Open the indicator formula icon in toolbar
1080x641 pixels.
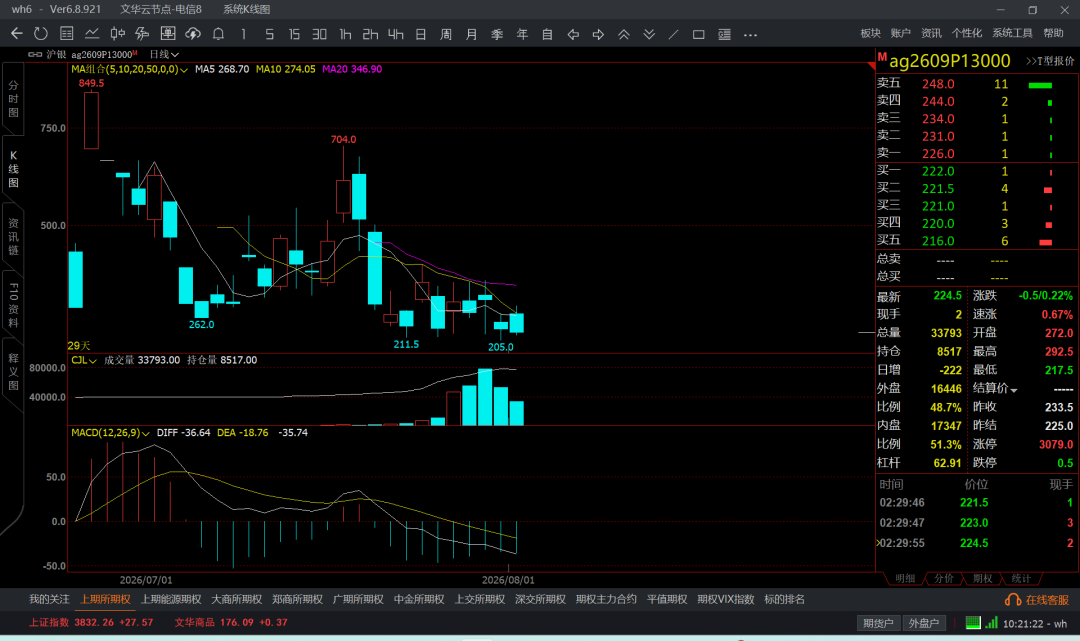click(x=143, y=34)
